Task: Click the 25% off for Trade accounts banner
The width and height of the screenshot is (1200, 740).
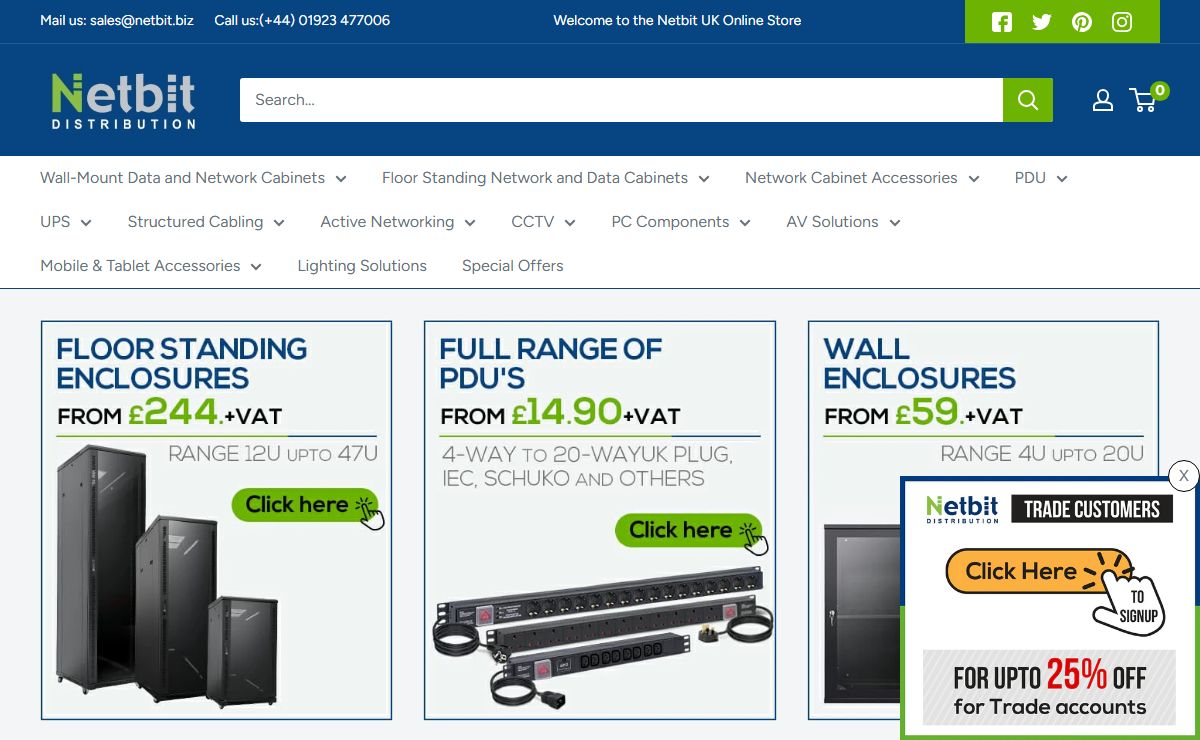Action: pos(1047,687)
